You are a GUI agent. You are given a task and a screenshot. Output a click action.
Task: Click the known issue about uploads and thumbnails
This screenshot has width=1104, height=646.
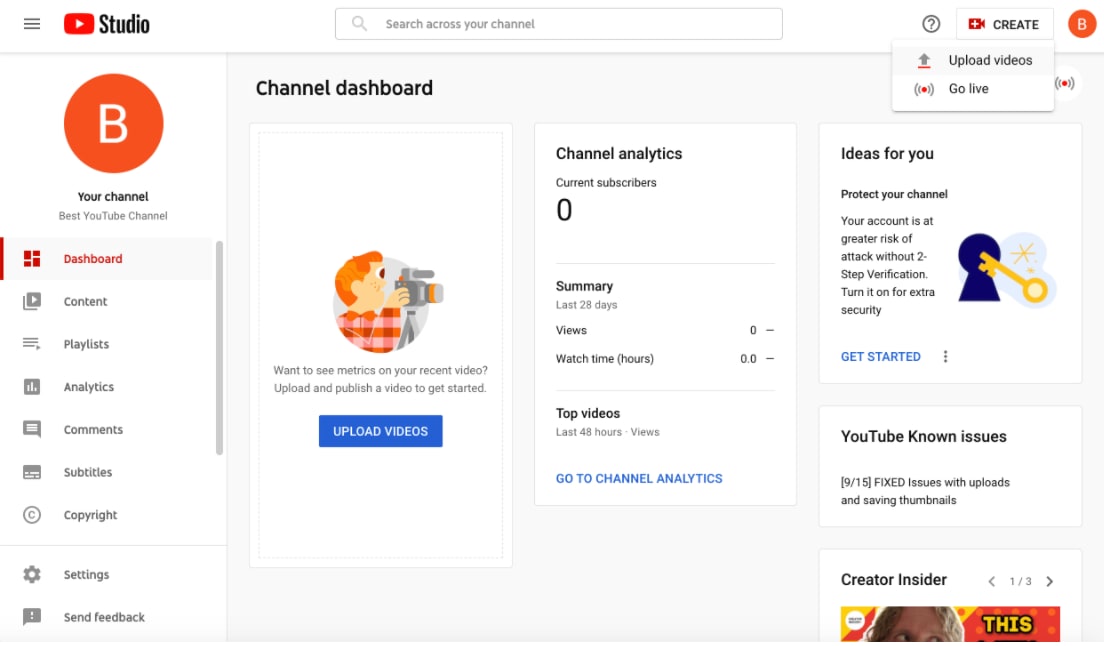click(x=925, y=491)
